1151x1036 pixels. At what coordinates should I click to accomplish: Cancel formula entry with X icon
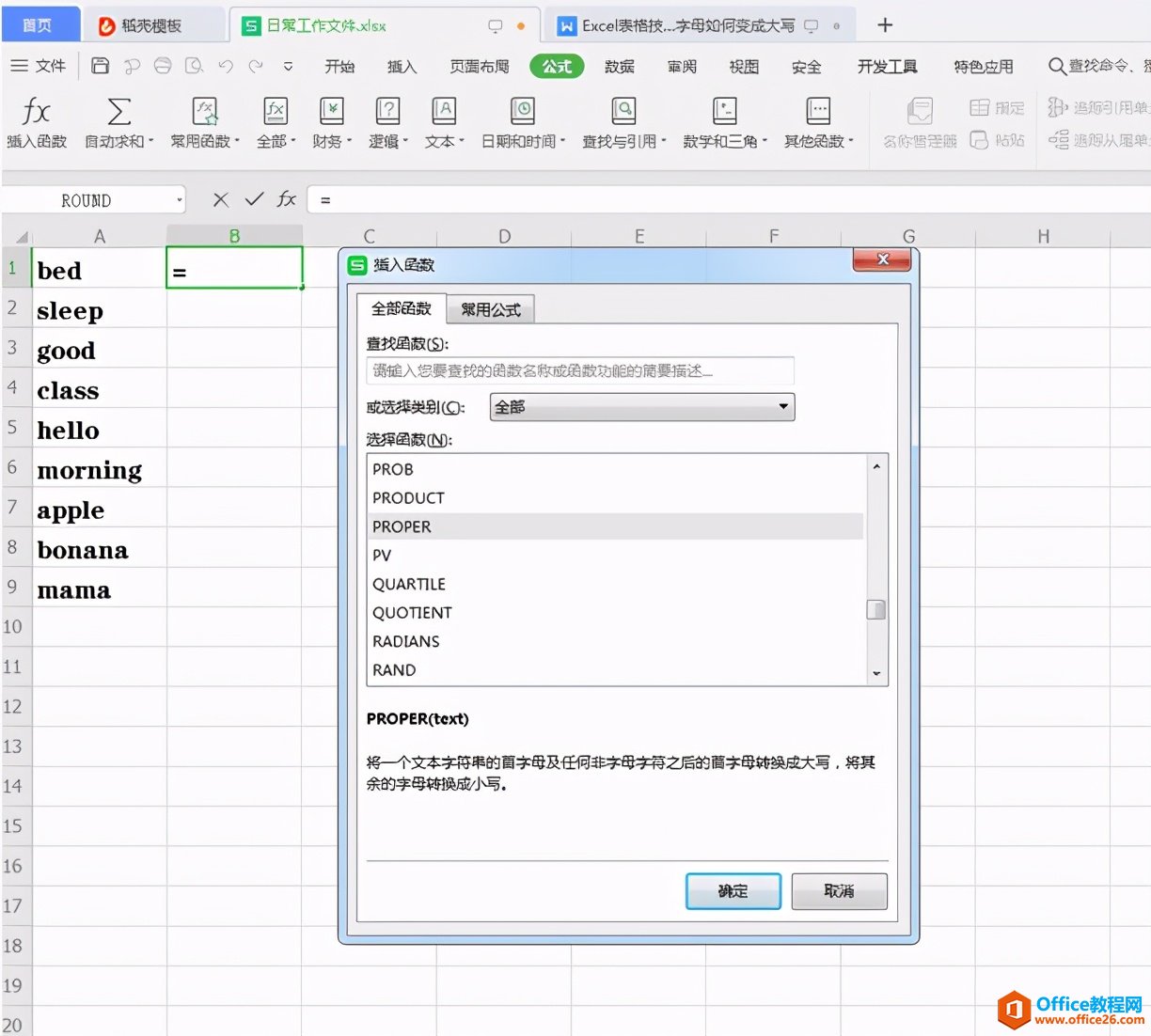point(220,199)
